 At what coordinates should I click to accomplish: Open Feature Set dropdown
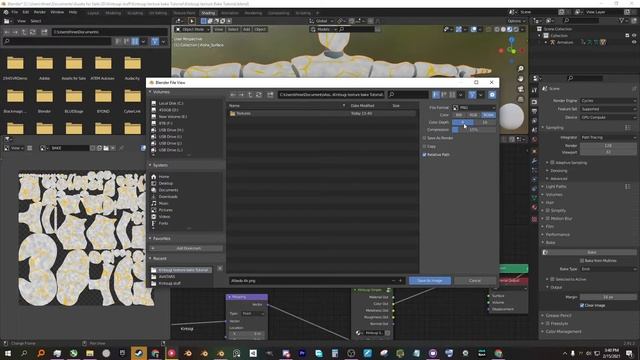pos(608,109)
